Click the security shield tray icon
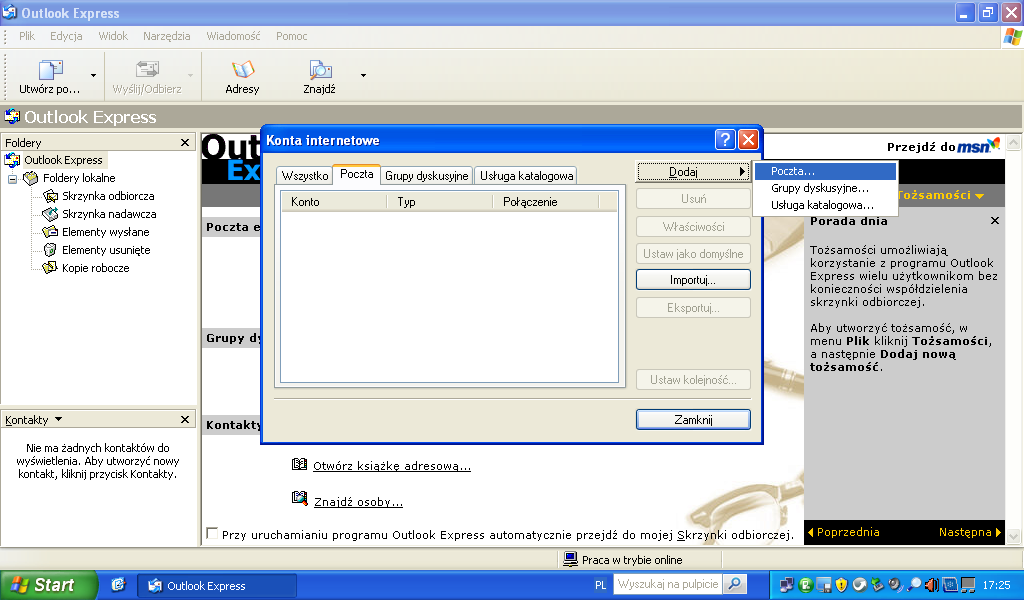 [x=841, y=585]
